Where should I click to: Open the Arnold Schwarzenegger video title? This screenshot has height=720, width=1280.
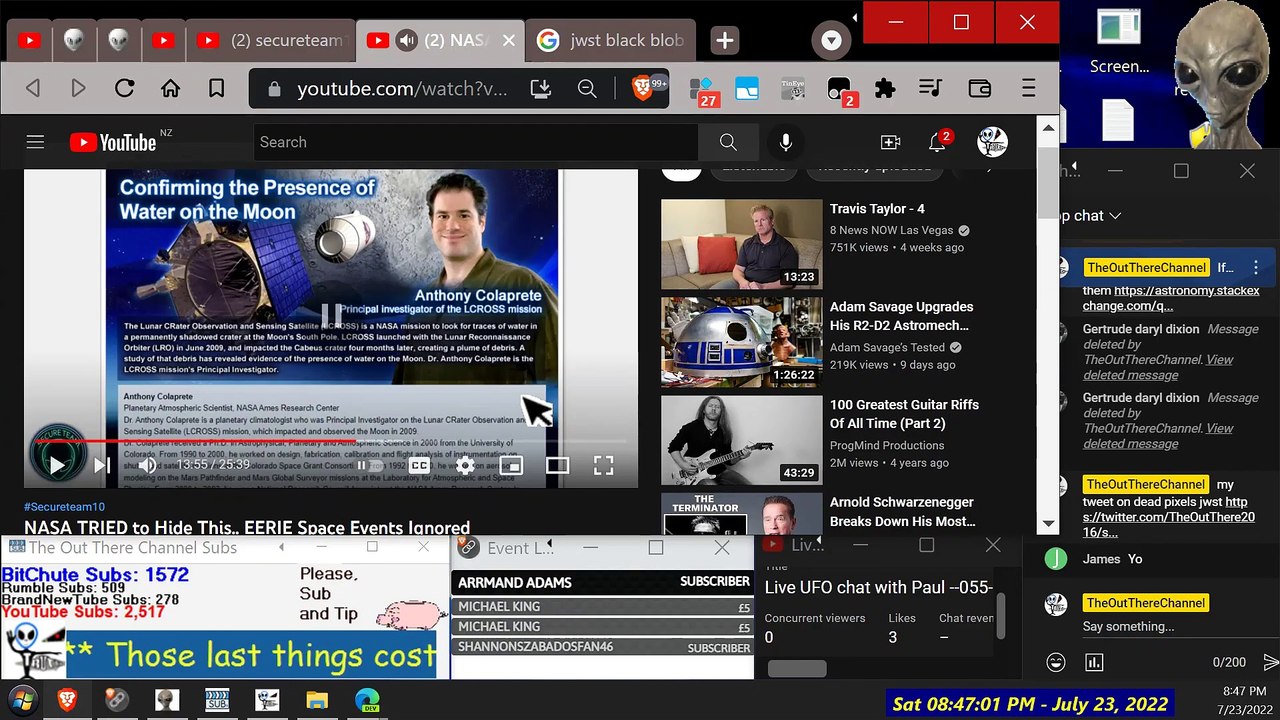(x=902, y=511)
